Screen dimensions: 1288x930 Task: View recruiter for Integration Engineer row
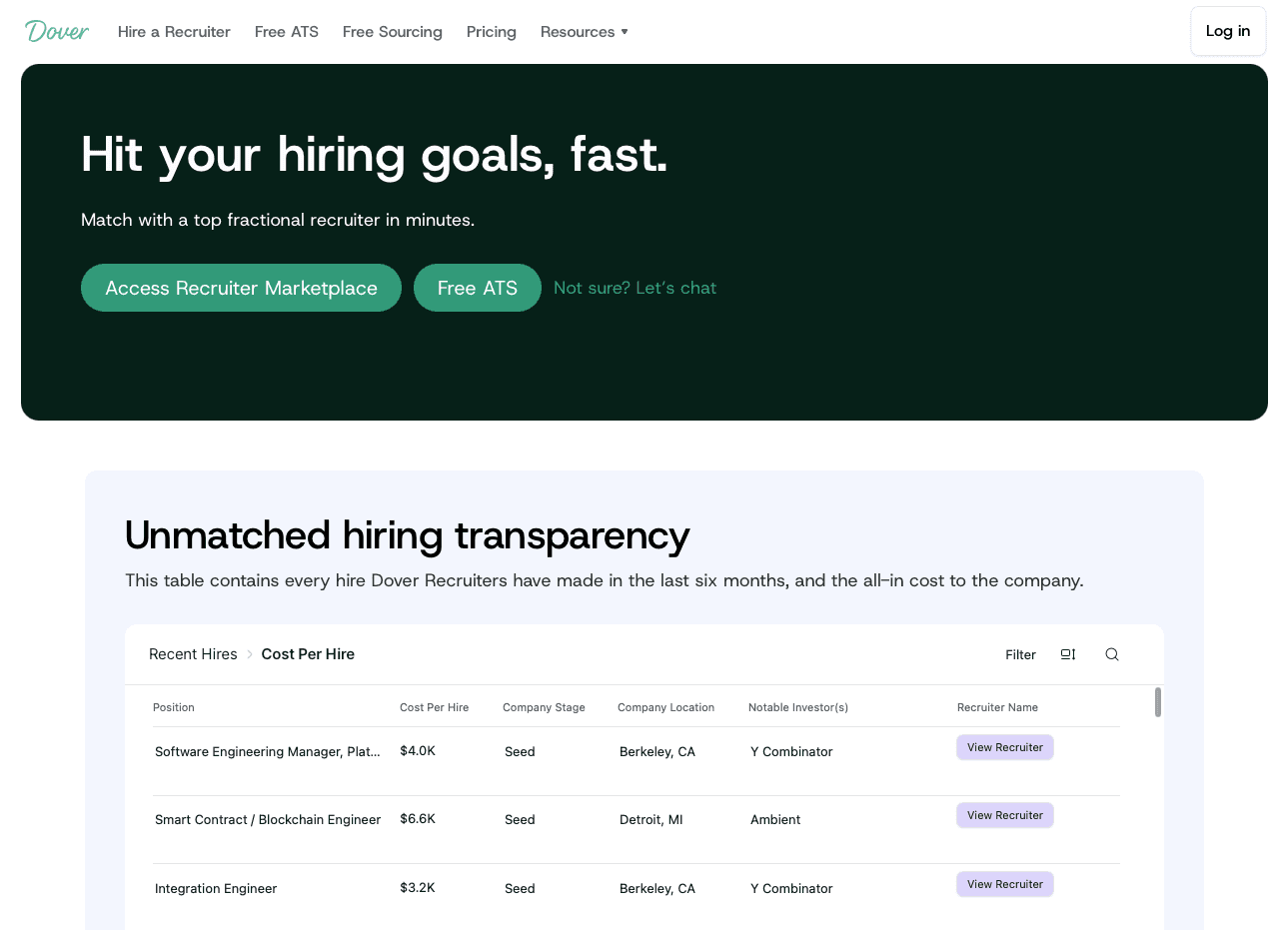coord(1005,884)
